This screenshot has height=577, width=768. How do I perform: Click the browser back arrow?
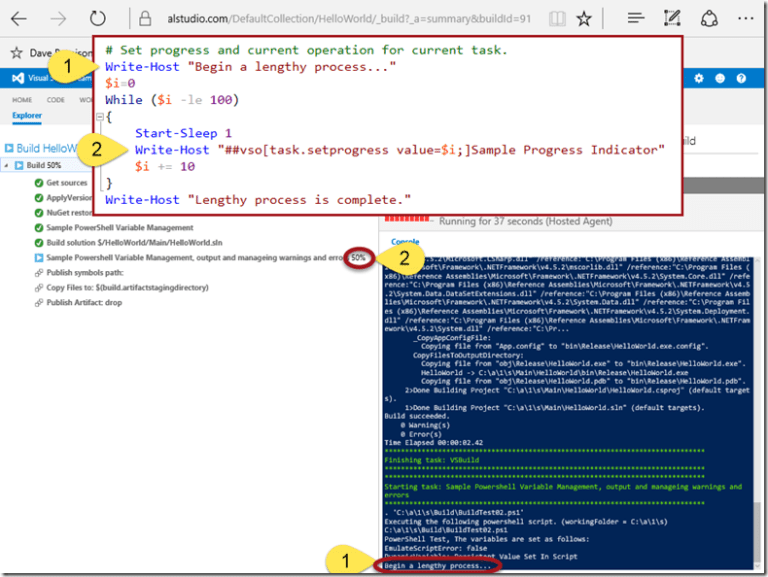pyautogui.click(x=19, y=19)
